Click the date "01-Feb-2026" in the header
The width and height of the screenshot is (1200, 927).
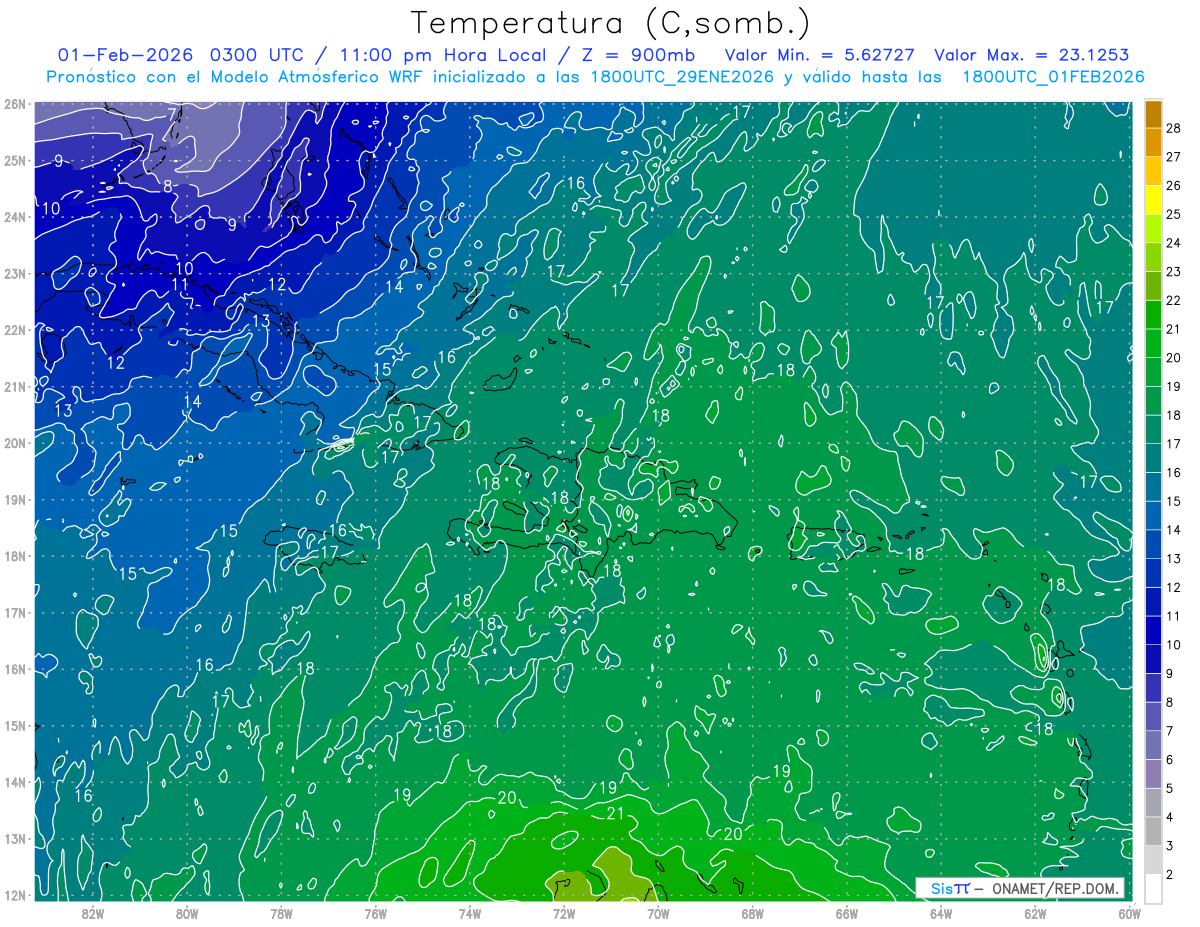pyautogui.click(x=127, y=55)
